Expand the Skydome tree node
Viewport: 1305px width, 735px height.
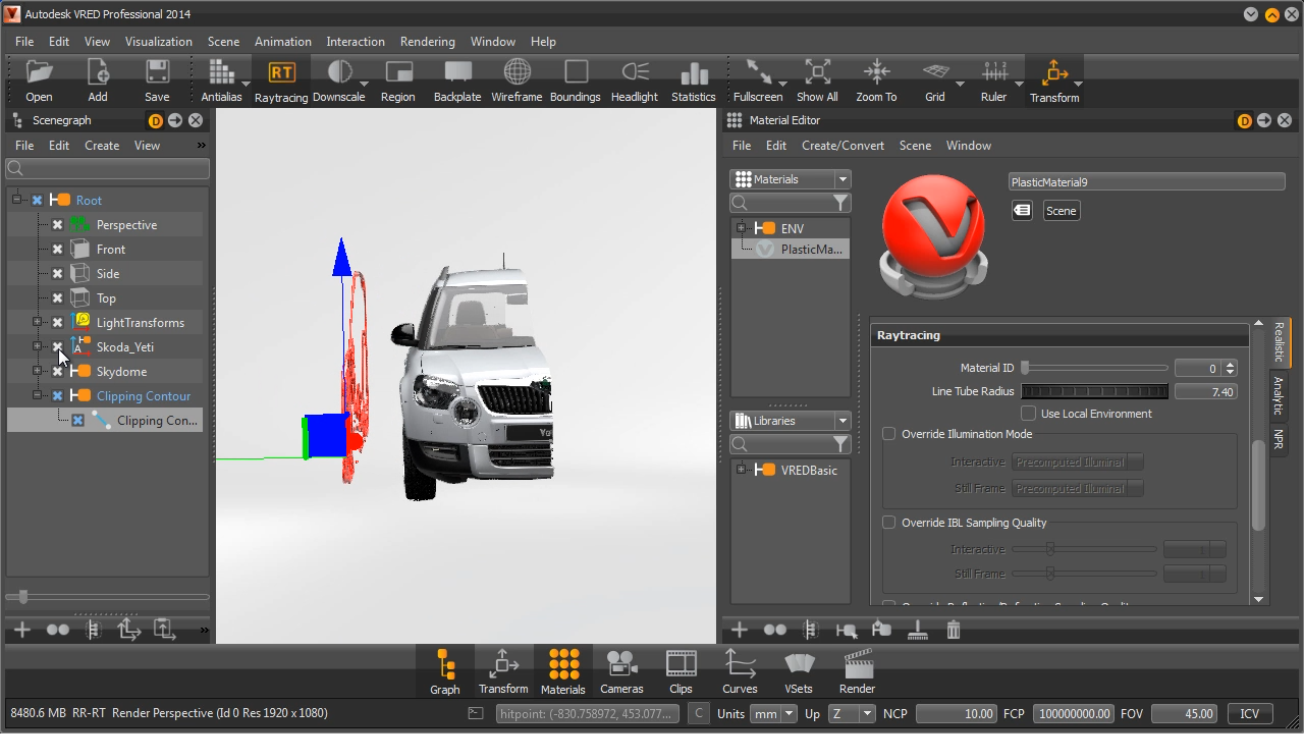coord(37,371)
